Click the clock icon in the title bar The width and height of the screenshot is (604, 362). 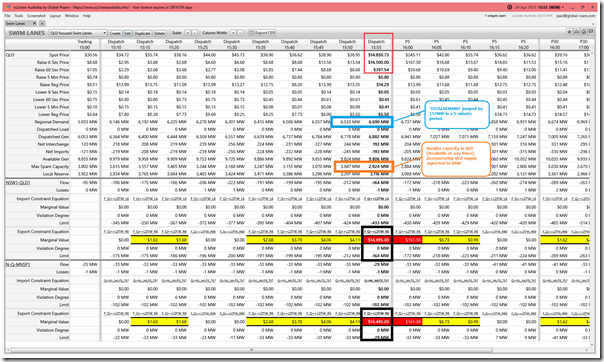click(509, 7)
